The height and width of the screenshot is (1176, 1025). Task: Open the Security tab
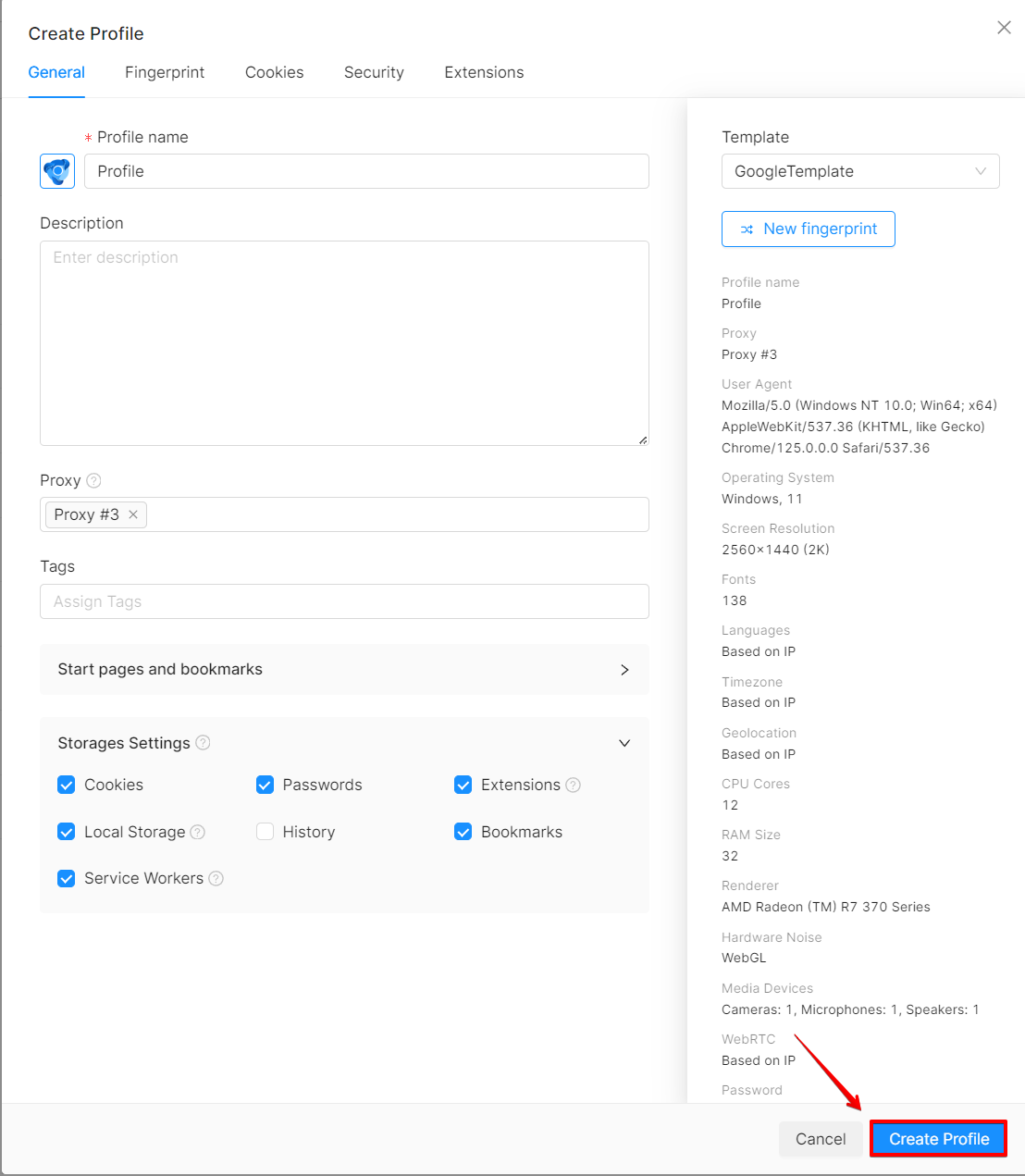click(x=374, y=72)
